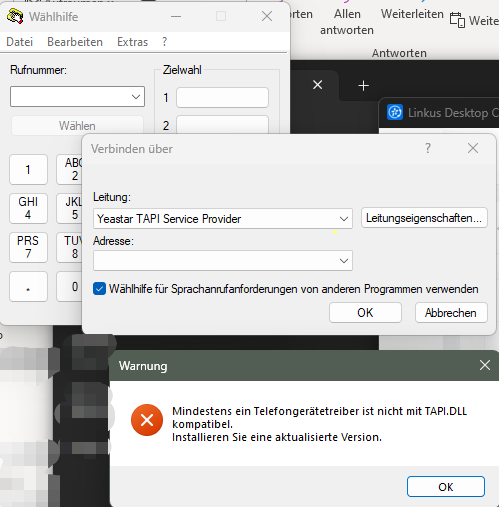Uncheck Wählhilfe für Sprachanrufanforderungen checkbox
Screen dimensions: 499x507
(x=99, y=289)
